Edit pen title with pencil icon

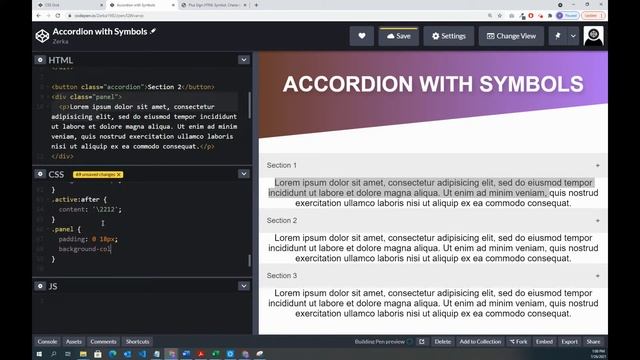[x=153, y=31]
